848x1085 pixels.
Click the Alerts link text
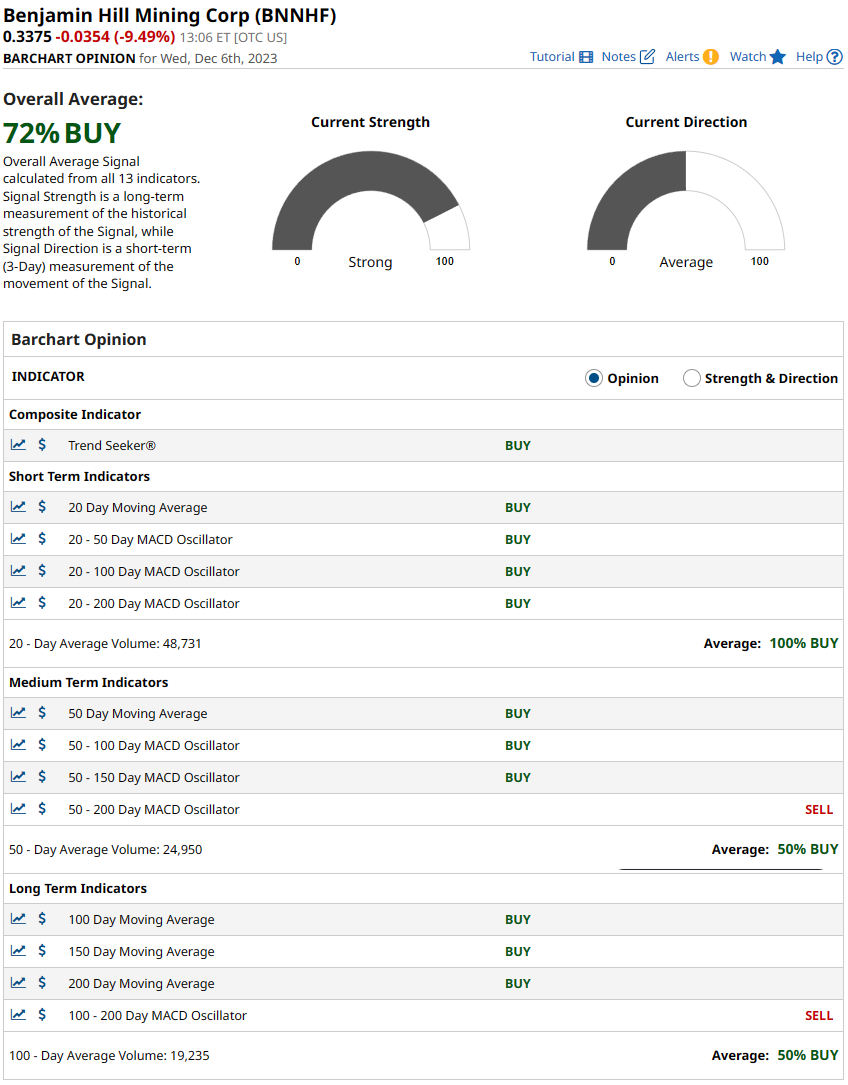coord(682,57)
